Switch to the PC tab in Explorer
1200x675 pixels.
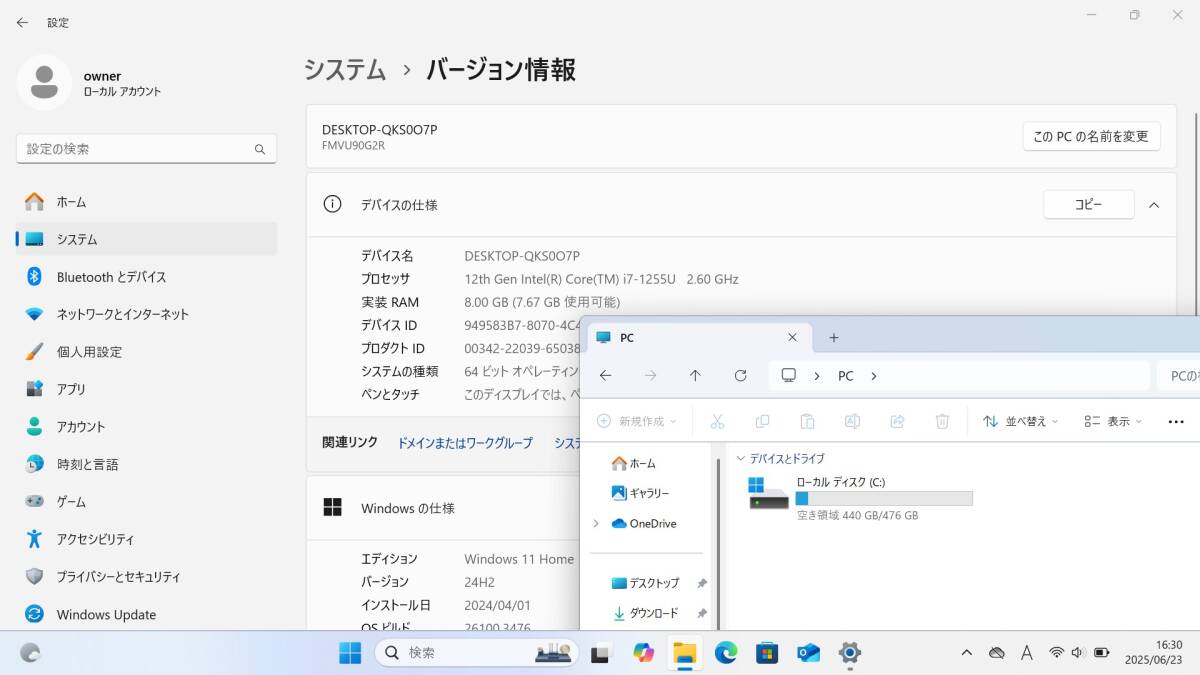pos(660,337)
